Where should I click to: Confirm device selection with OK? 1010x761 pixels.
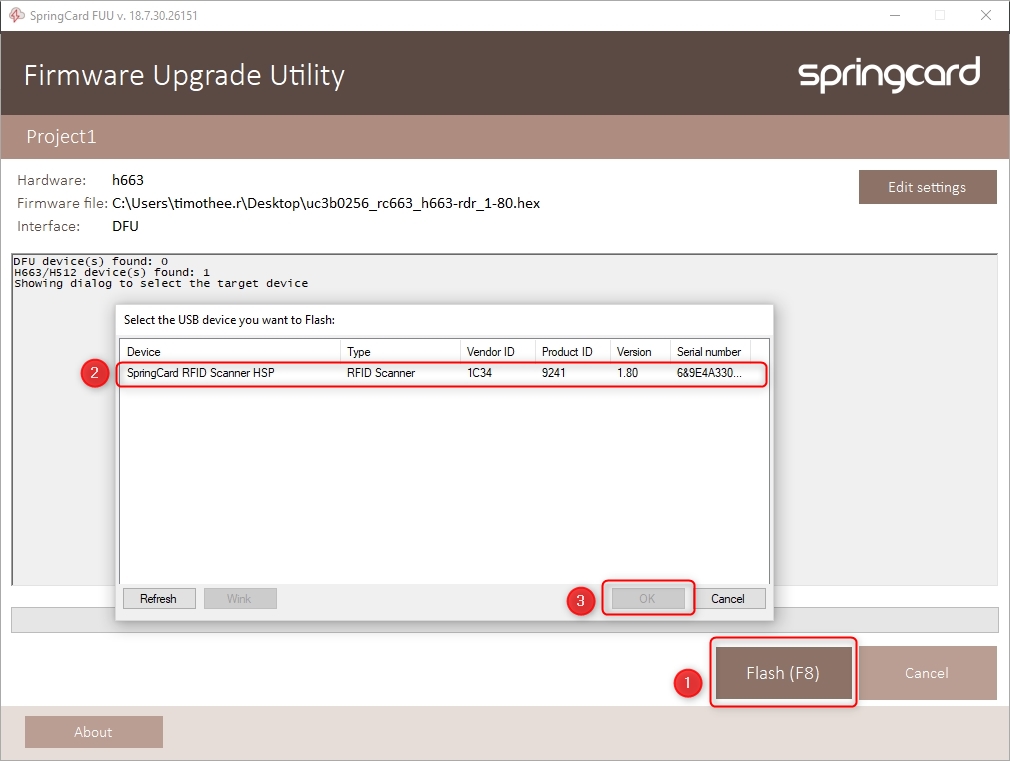(647, 599)
